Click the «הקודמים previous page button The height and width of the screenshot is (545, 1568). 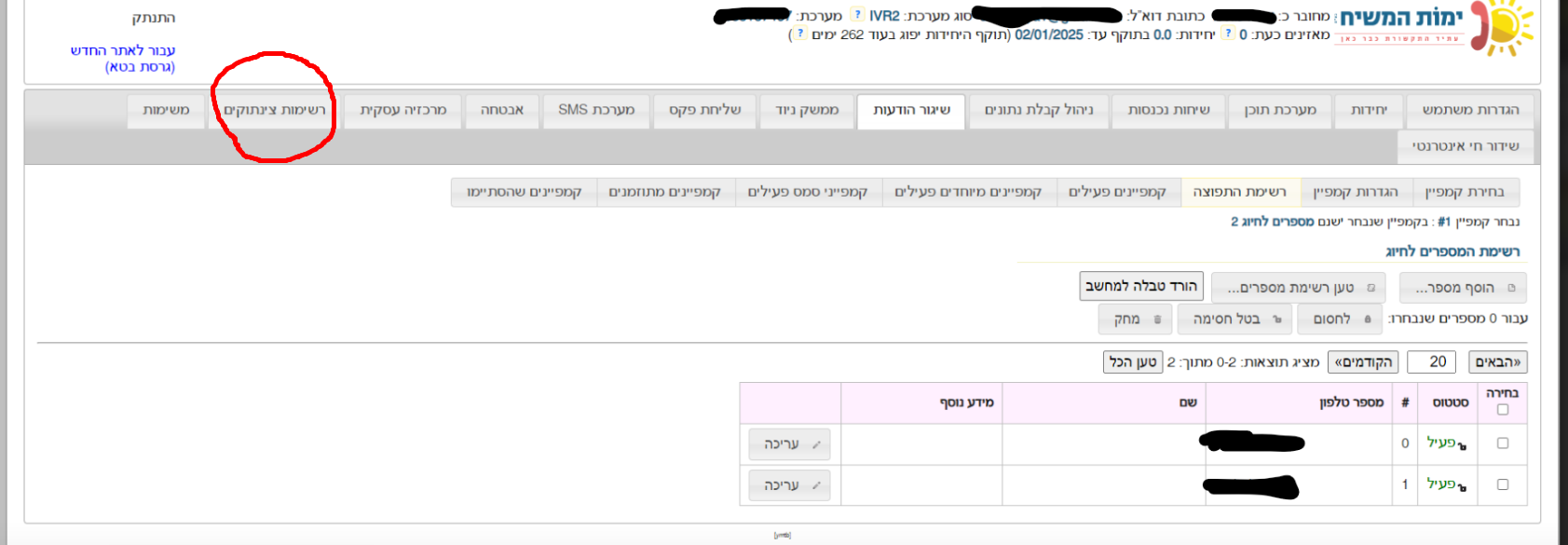tap(1363, 361)
